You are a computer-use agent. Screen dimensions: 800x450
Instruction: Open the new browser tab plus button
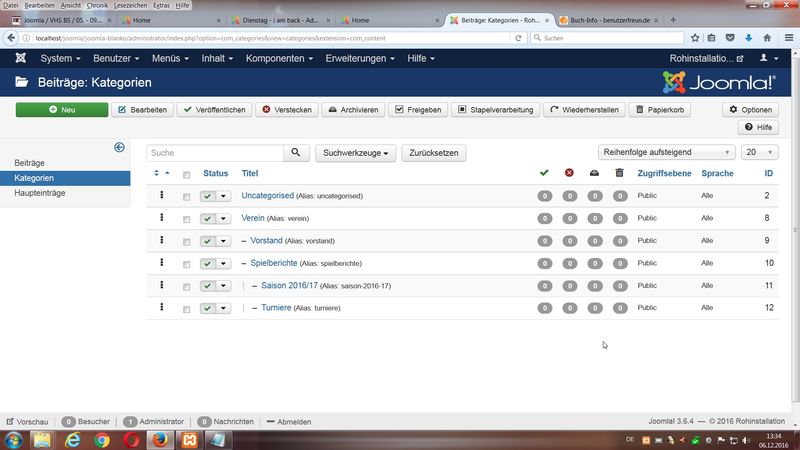click(x=673, y=20)
